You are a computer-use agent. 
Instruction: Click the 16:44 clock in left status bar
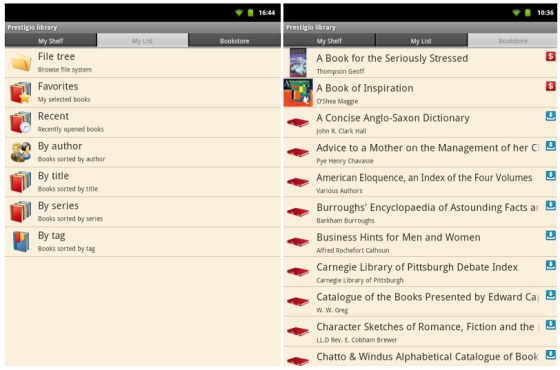[266, 13]
